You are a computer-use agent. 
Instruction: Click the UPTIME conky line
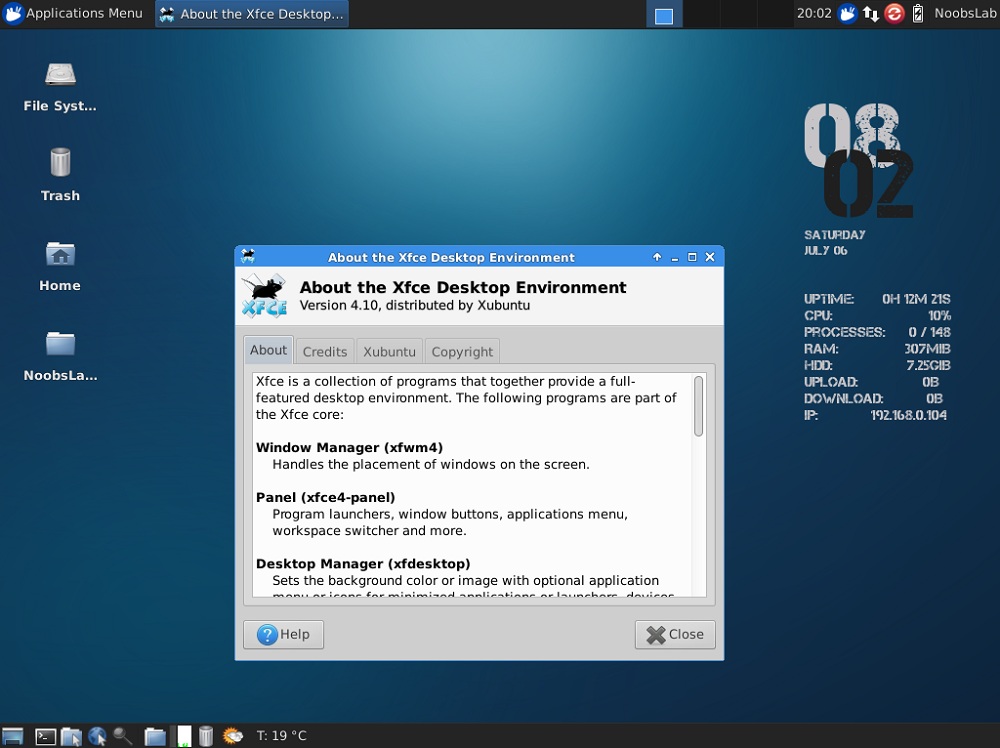877,299
